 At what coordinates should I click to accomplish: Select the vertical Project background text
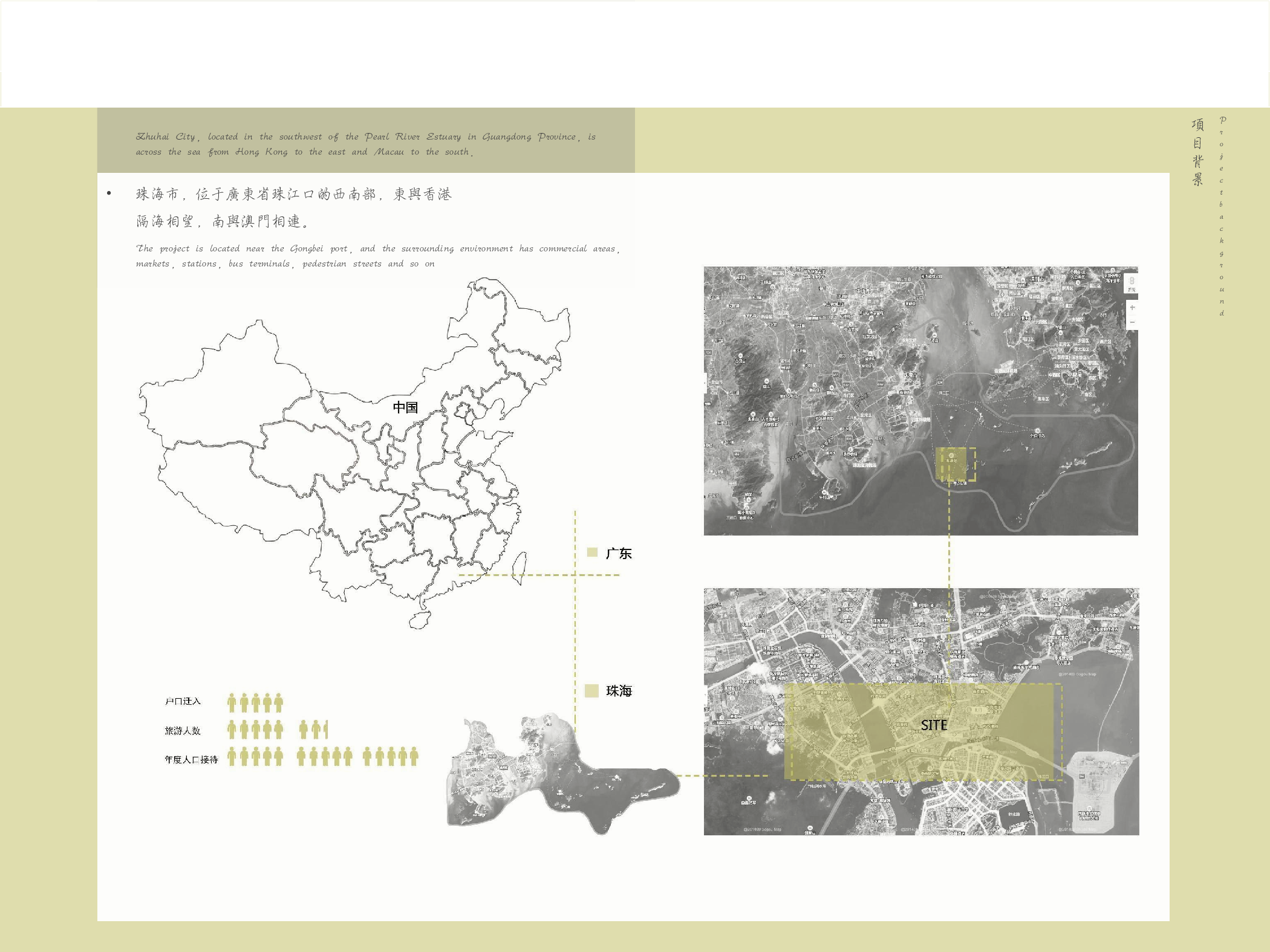tap(1222, 216)
